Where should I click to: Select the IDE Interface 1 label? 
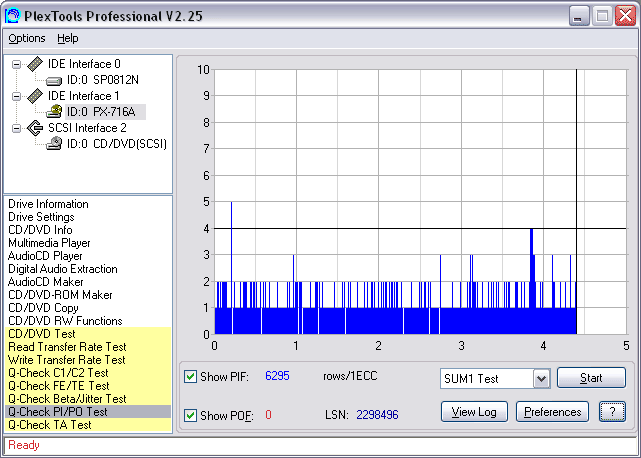pos(84,96)
